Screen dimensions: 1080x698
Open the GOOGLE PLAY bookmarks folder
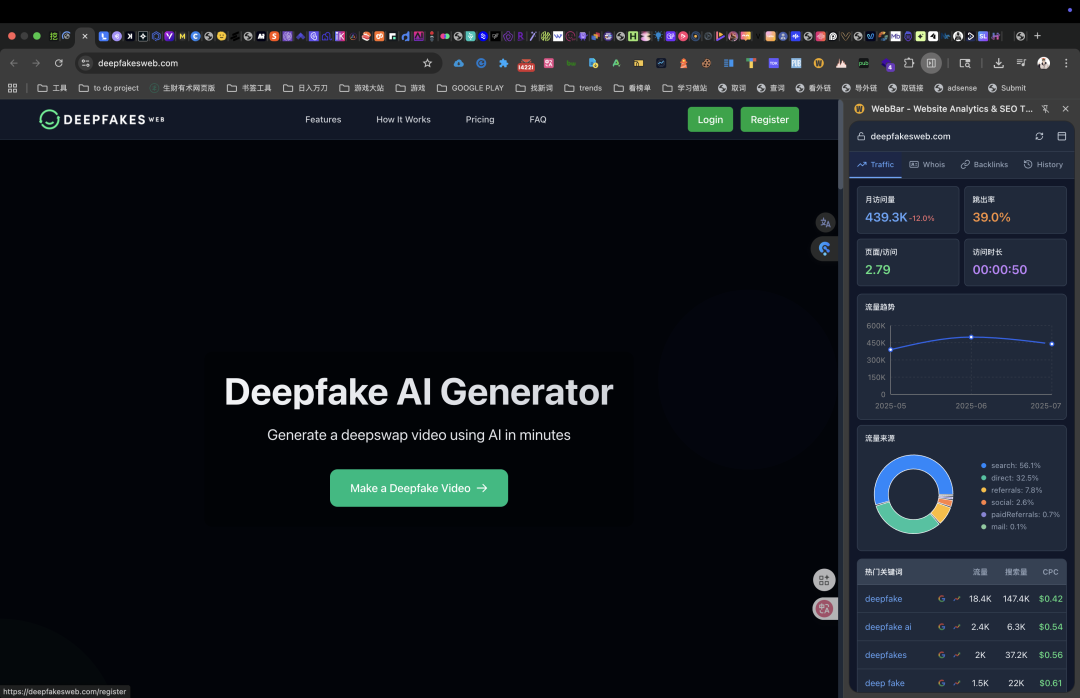pyautogui.click(x=470, y=88)
